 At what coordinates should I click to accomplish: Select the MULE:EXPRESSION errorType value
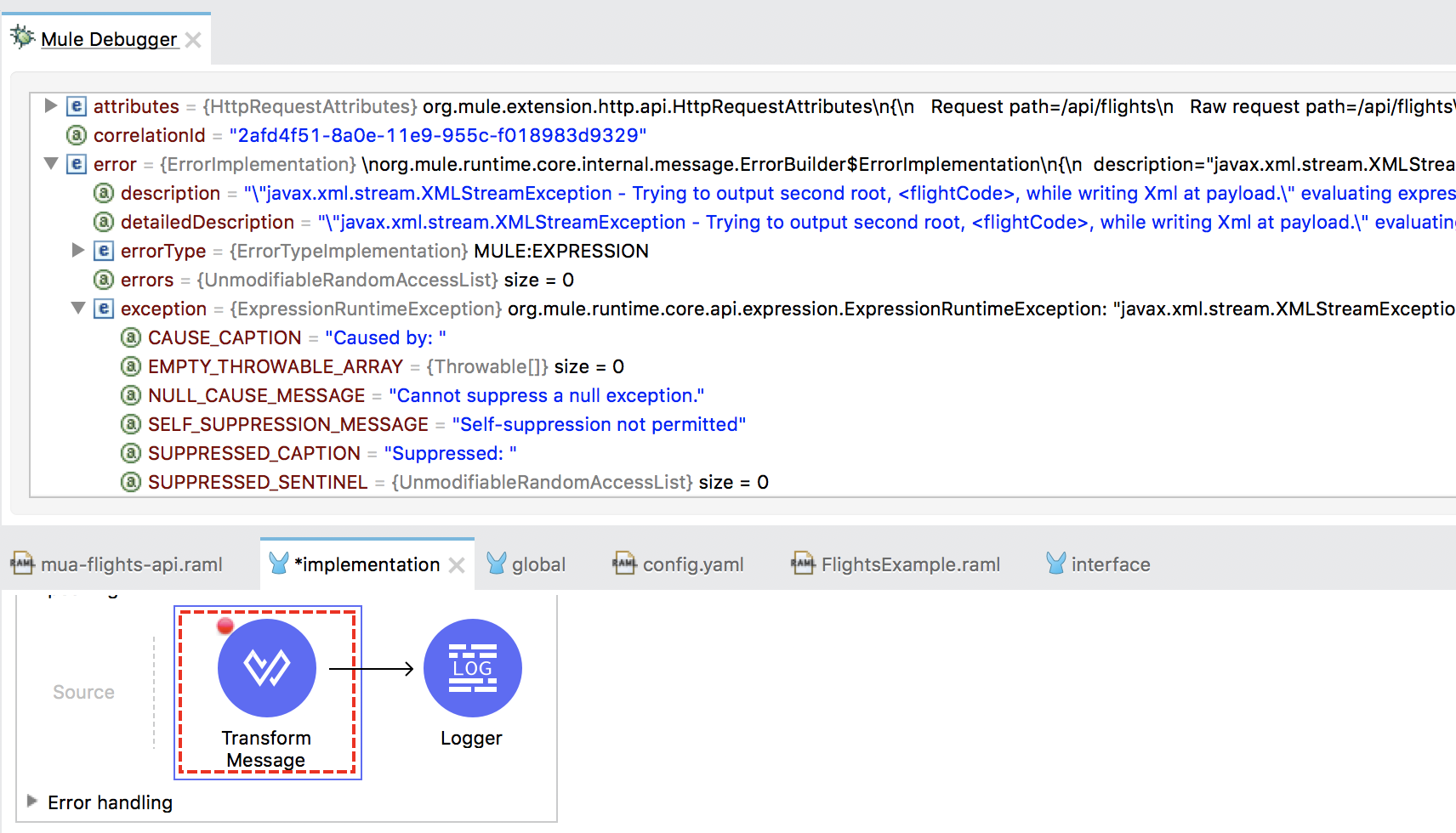(x=561, y=251)
